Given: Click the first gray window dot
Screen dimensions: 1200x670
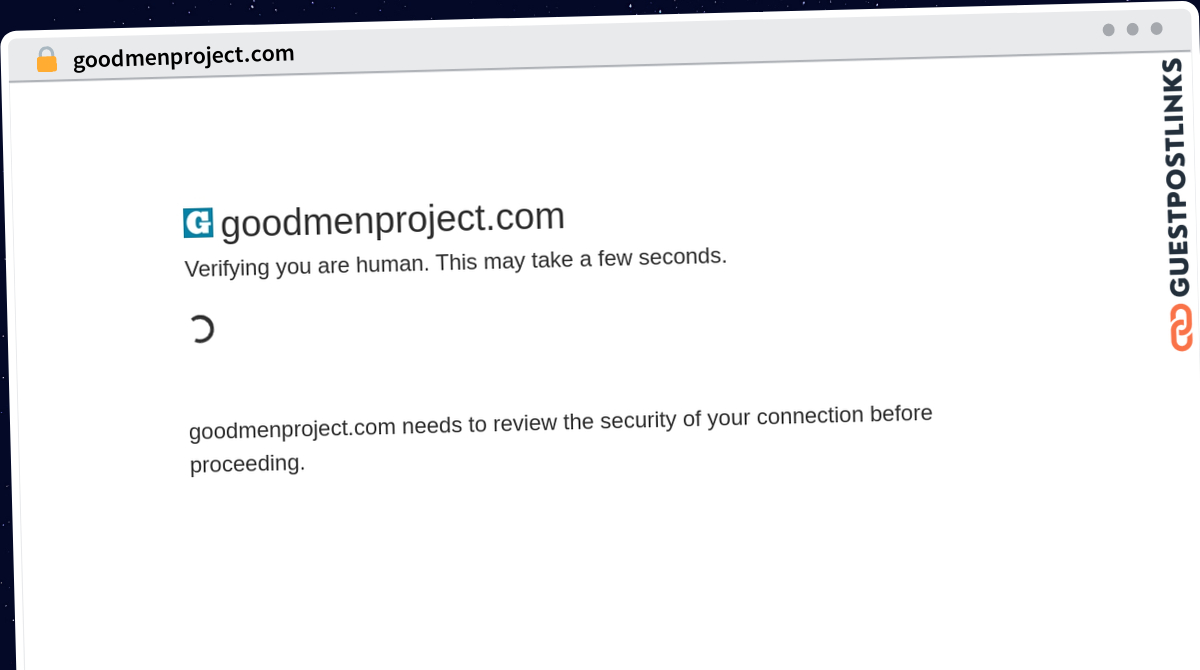Looking at the screenshot, I should pos(1108,30).
